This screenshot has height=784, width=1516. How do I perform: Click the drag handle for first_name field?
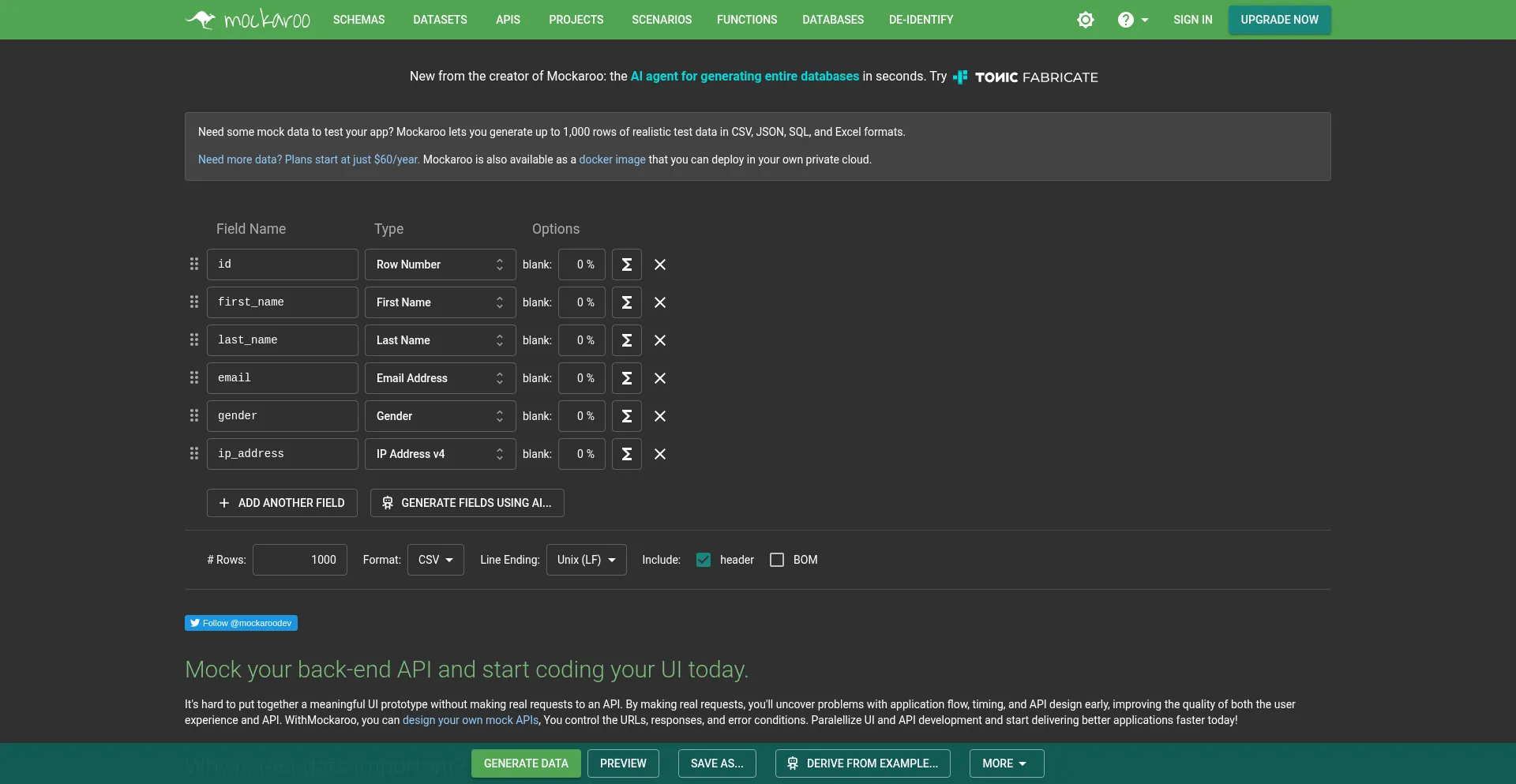pyautogui.click(x=194, y=302)
